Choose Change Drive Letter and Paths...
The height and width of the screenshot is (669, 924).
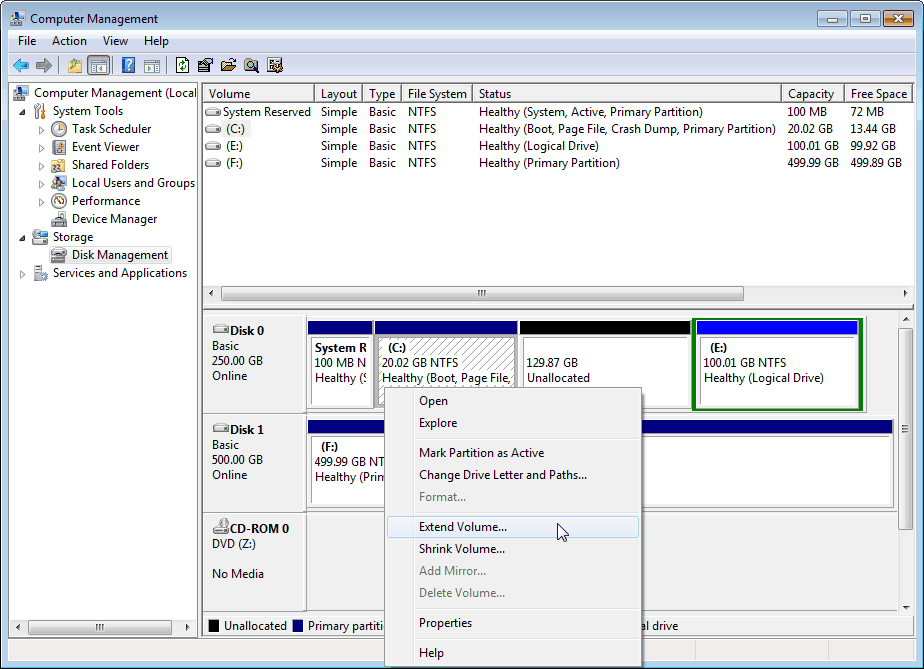(x=512, y=474)
